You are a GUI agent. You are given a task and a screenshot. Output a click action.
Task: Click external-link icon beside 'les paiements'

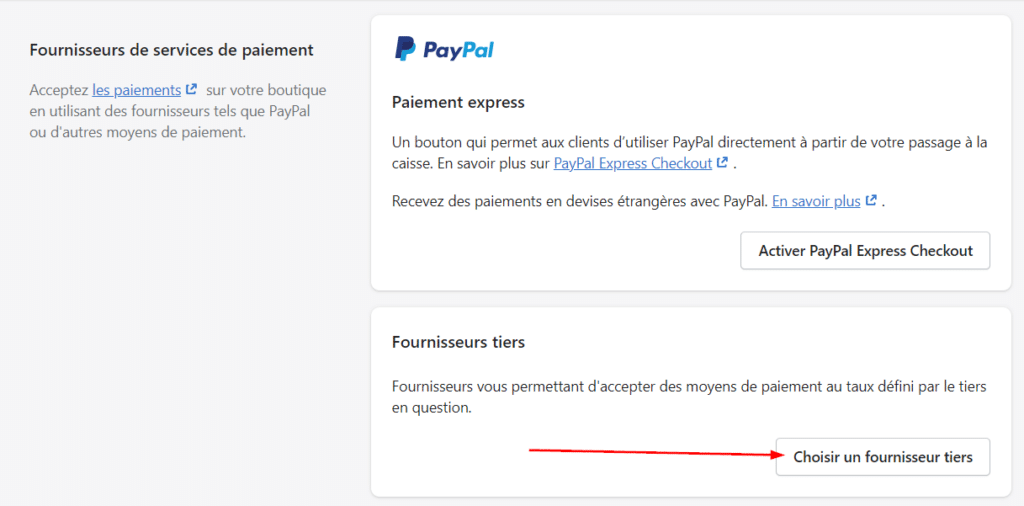click(x=191, y=90)
